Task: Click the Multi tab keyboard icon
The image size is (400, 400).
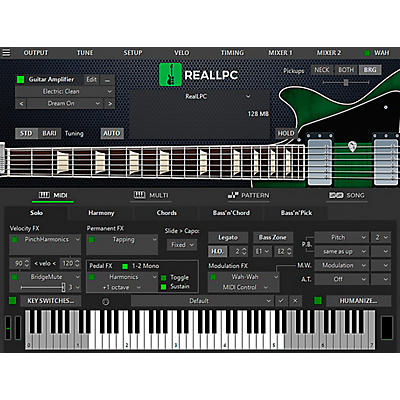Action: [x=139, y=195]
